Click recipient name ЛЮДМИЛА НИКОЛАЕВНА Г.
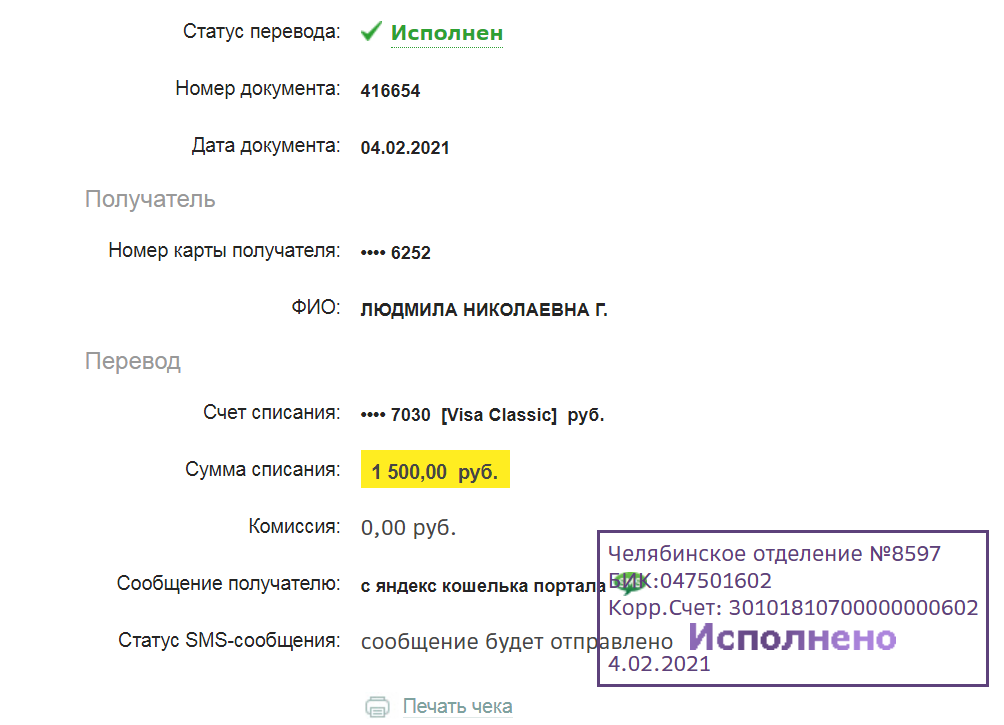Viewport: 1004px width, 725px height. (x=484, y=310)
